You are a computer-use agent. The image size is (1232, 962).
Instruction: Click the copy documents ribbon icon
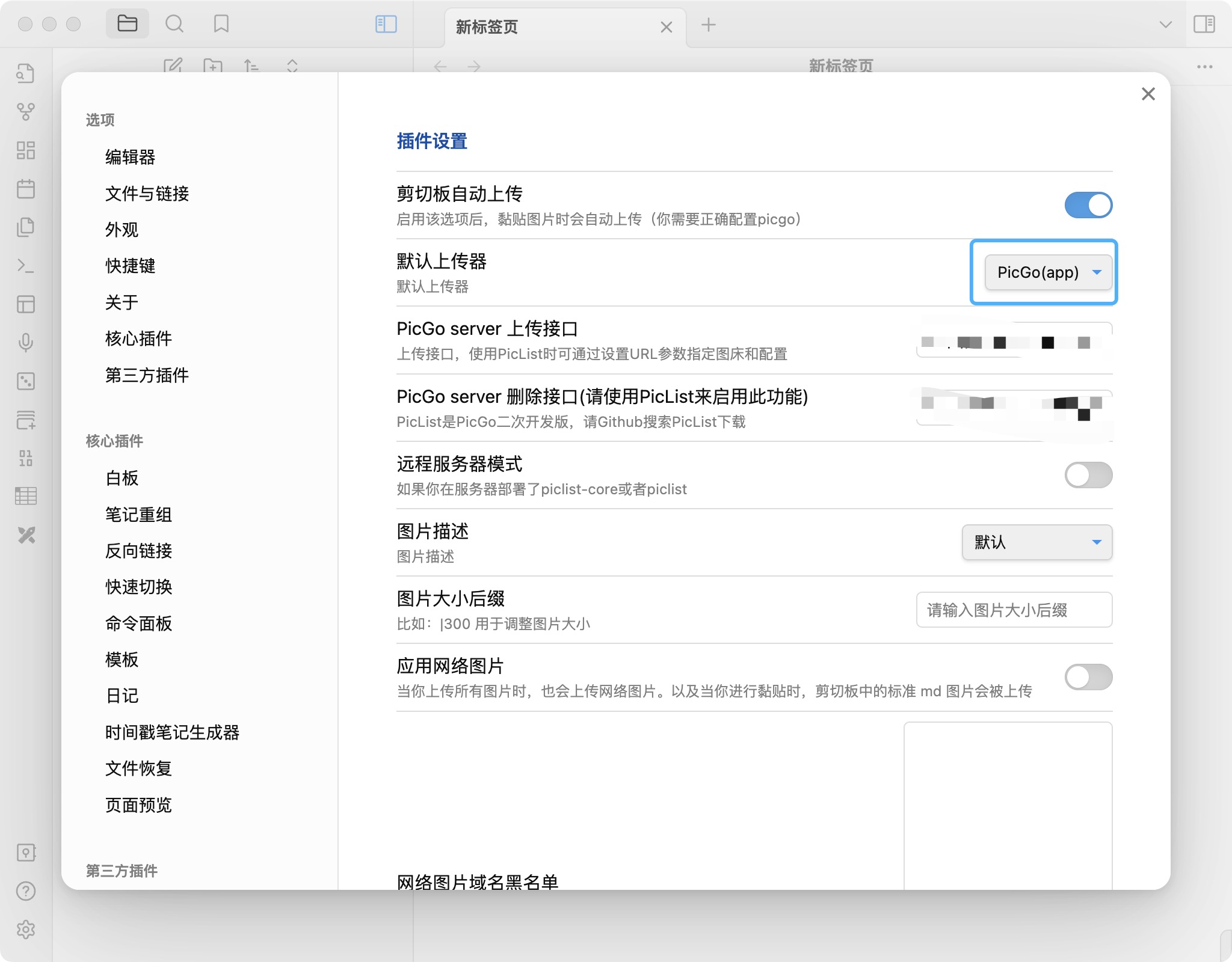(x=25, y=227)
